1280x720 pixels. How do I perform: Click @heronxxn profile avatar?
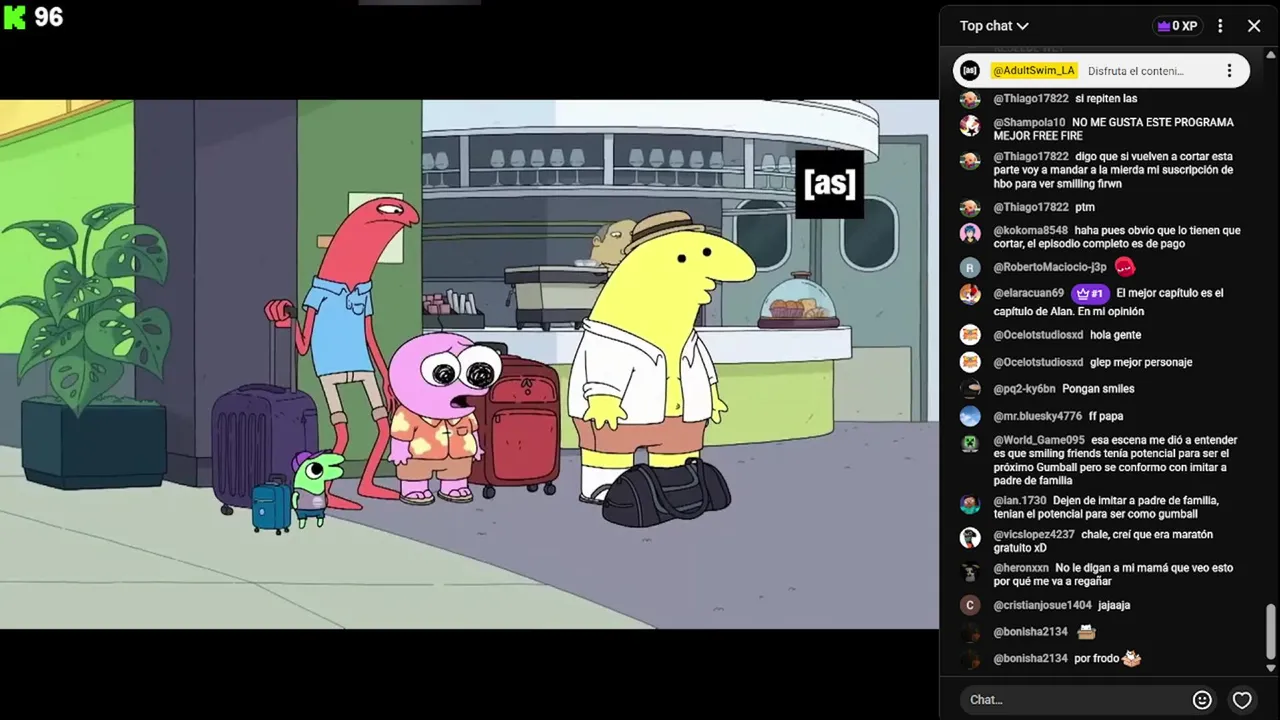[970, 571]
